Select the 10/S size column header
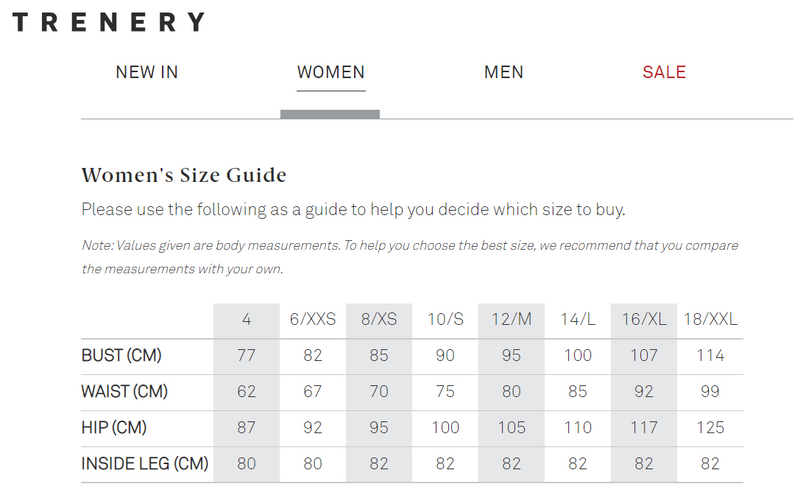 (x=445, y=320)
